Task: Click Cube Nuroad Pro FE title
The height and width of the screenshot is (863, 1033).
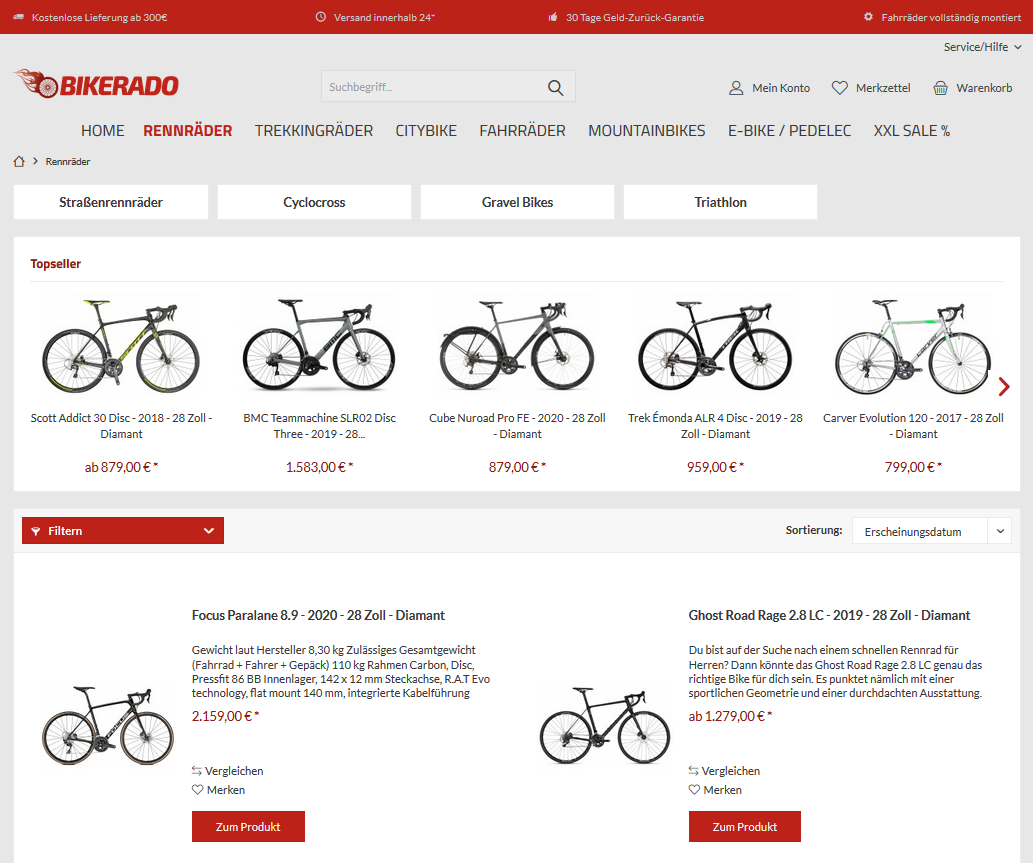Action: tap(517, 426)
